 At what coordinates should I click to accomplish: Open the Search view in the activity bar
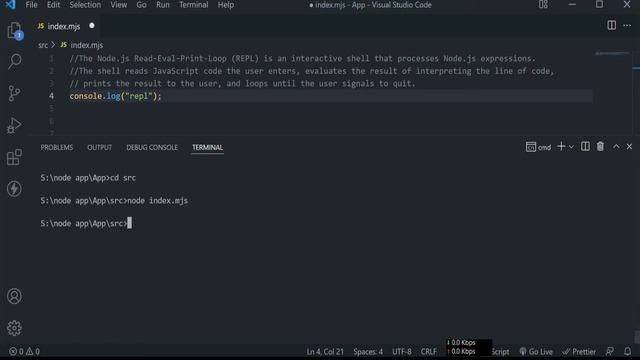click(x=15, y=62)
